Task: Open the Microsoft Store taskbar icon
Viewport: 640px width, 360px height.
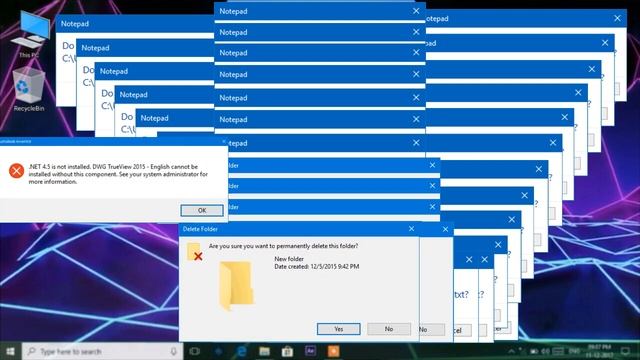Action: tap(287, 351)
